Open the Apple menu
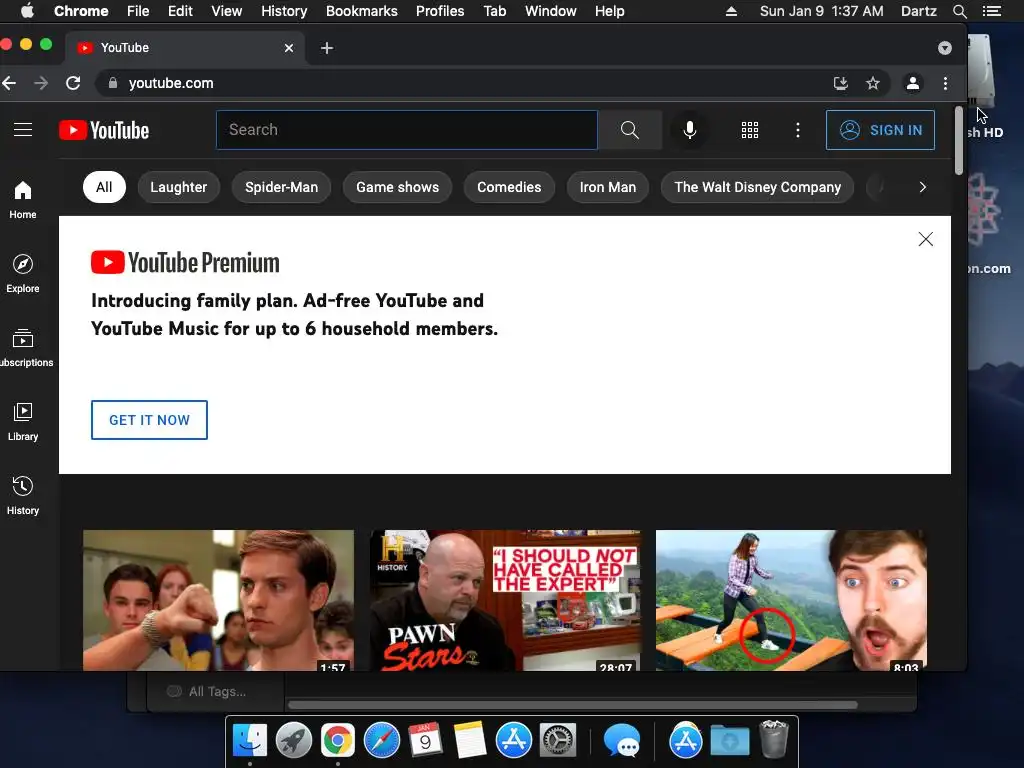This screenshot has width=1024, height=768. pos(27,11)
